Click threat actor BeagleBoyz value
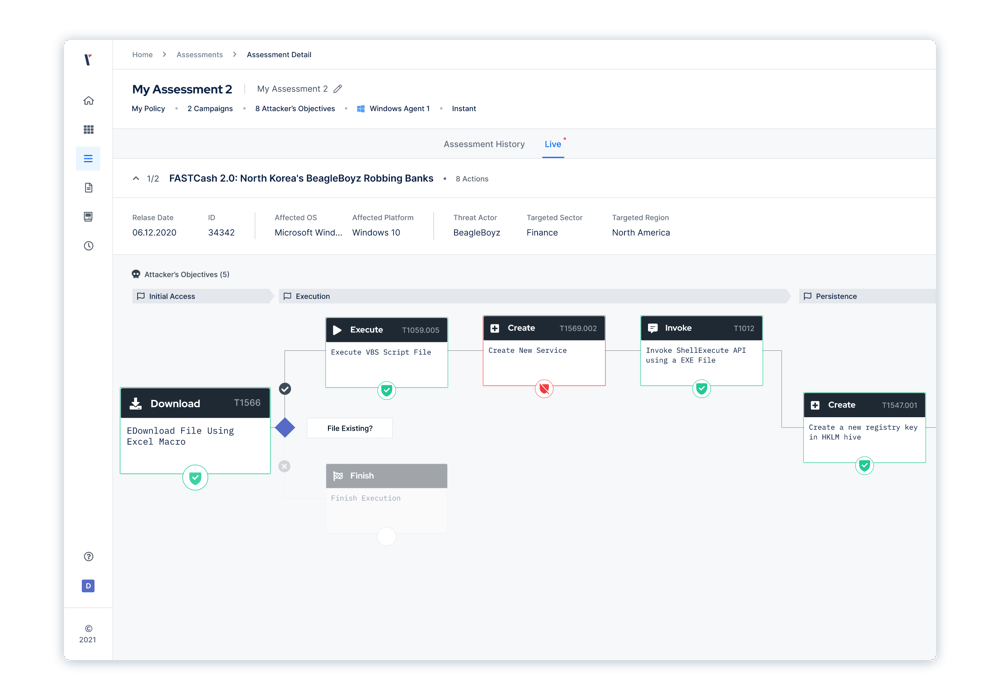The width and height of the screenshot is (1000, 700). point(476,233)
